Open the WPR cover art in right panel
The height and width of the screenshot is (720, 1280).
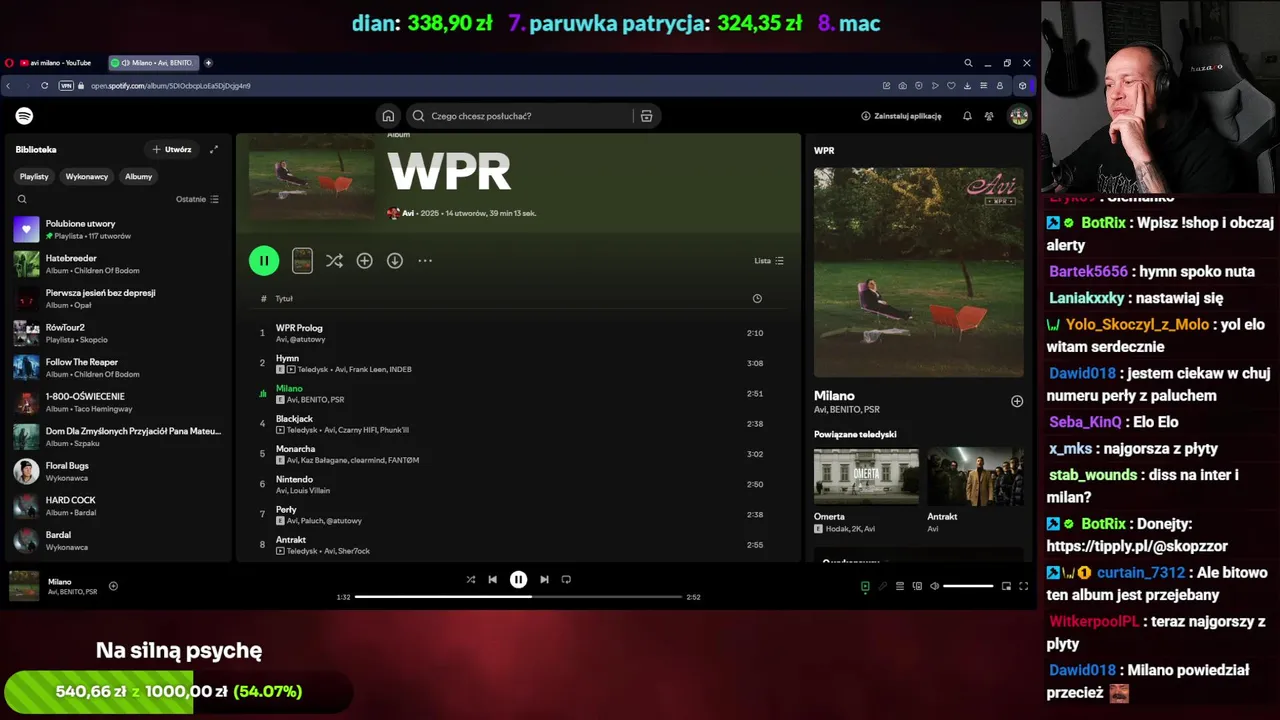(919, 272)
